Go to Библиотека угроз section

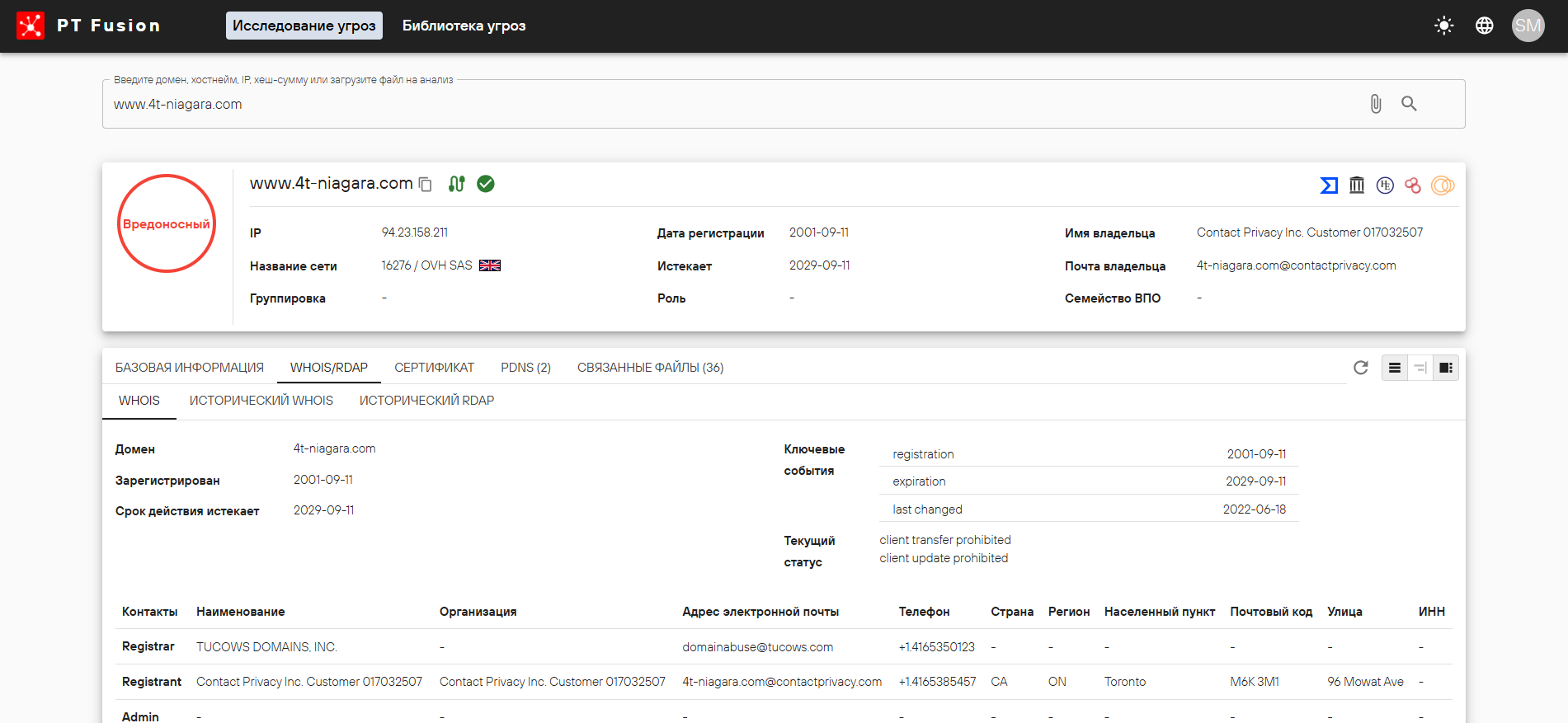pos(464,26)
